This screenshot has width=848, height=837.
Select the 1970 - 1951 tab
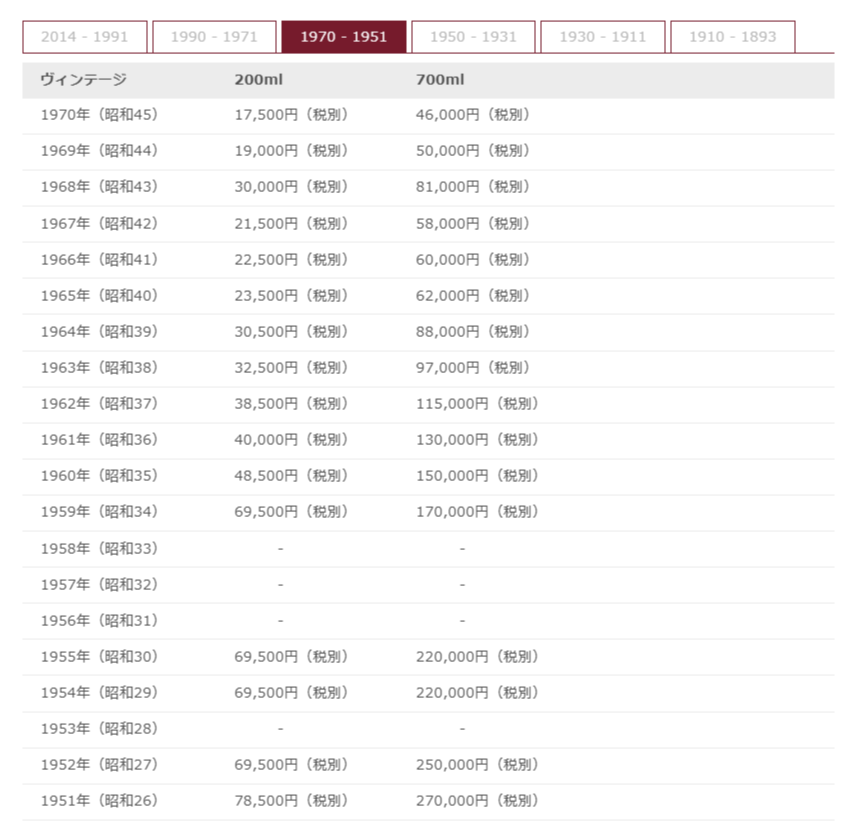(344, 37)
